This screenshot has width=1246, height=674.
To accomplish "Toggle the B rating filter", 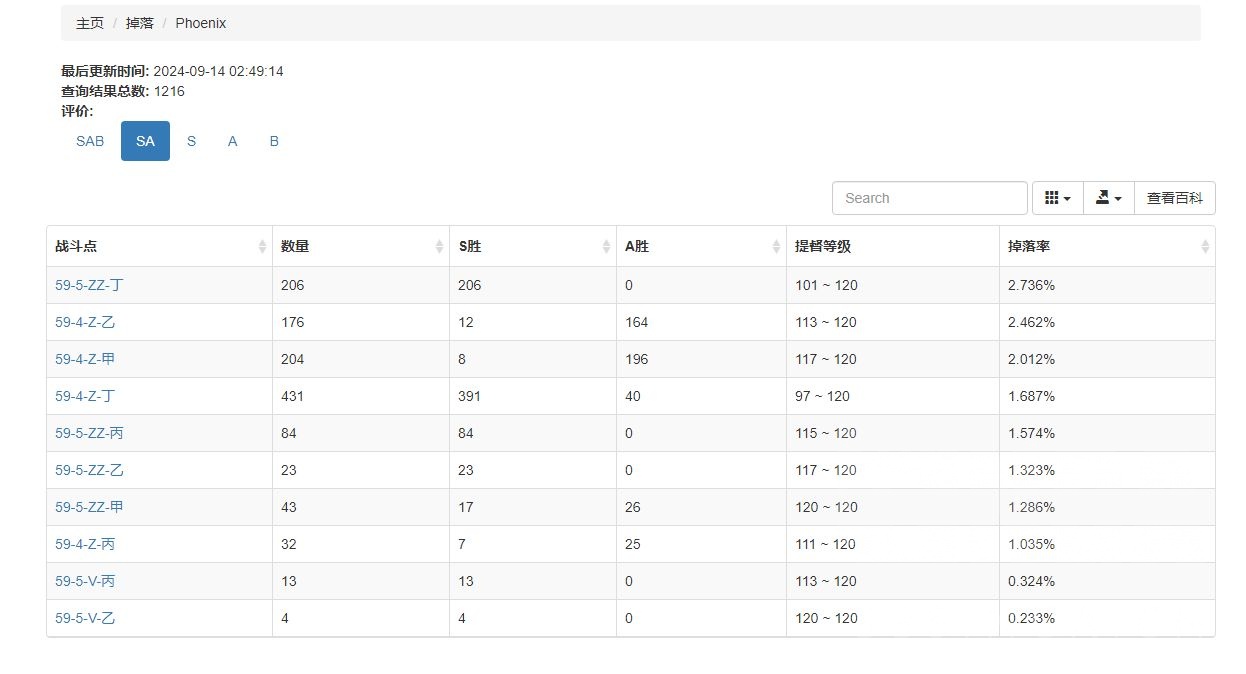I will pyautogui.click(x=273, y=141).
